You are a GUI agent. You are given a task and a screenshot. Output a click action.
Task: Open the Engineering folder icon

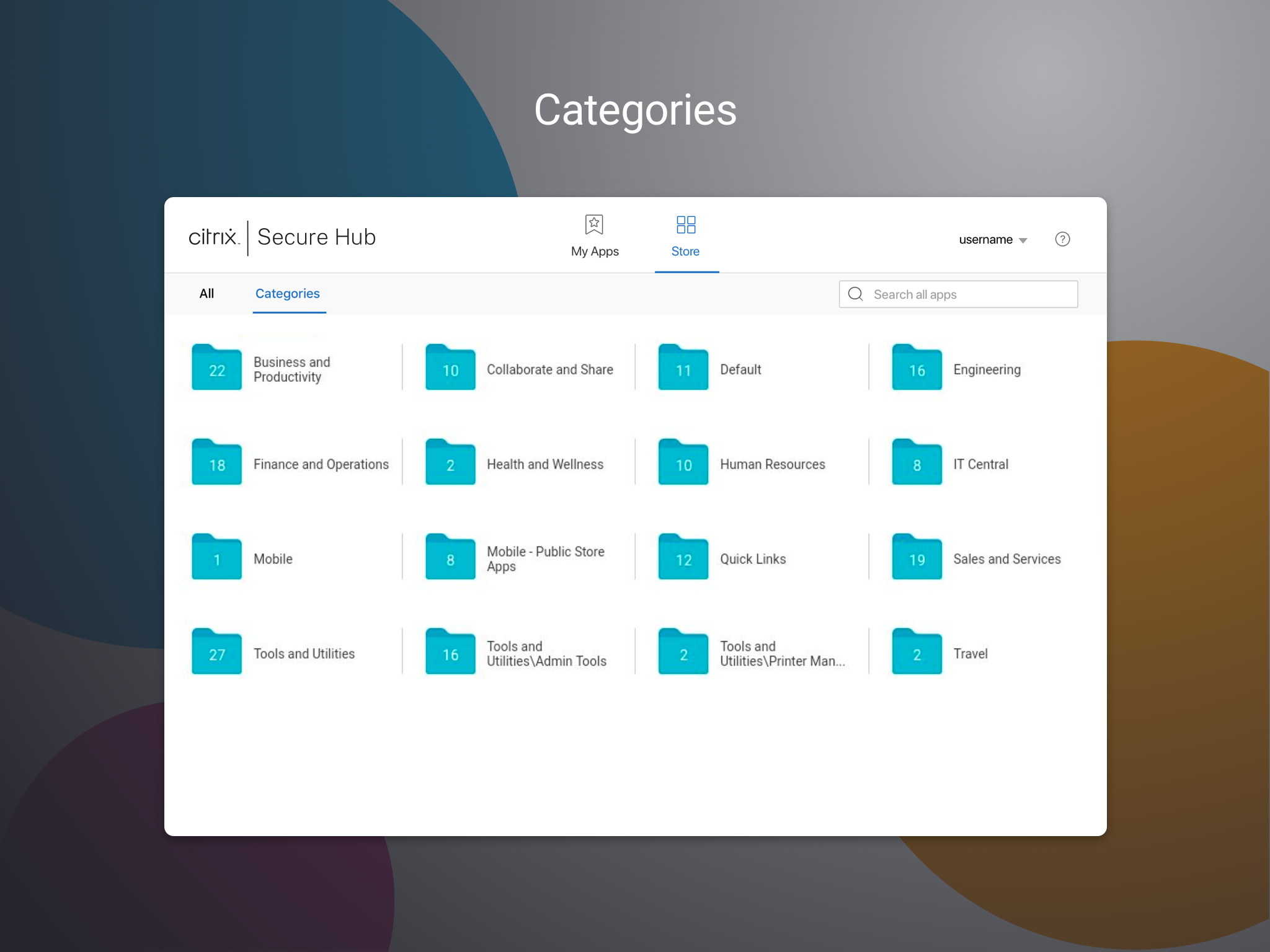coord(917,367)
